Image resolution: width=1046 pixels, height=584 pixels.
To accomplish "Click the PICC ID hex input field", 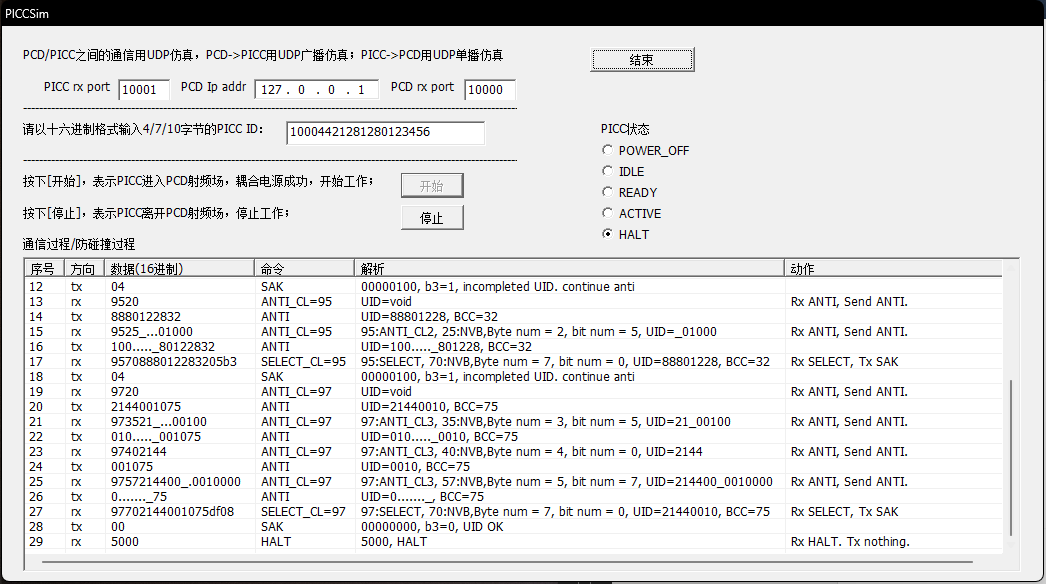I will [x=385, y=132].
